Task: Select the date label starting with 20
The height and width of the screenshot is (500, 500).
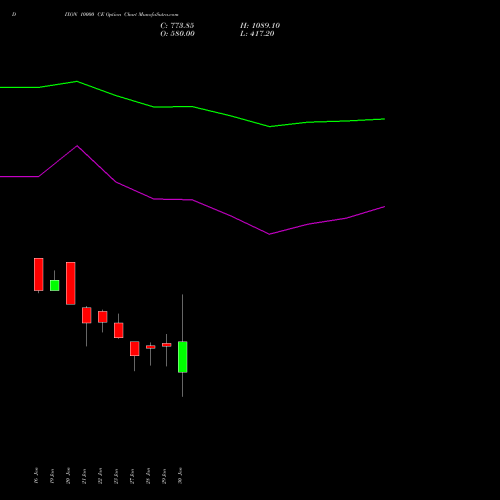Action: 68,476
